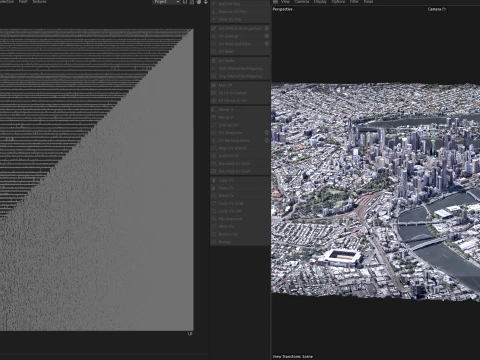480x360 pixels.
Task: Run the UV Unwrap command
Action: (237, 36)
